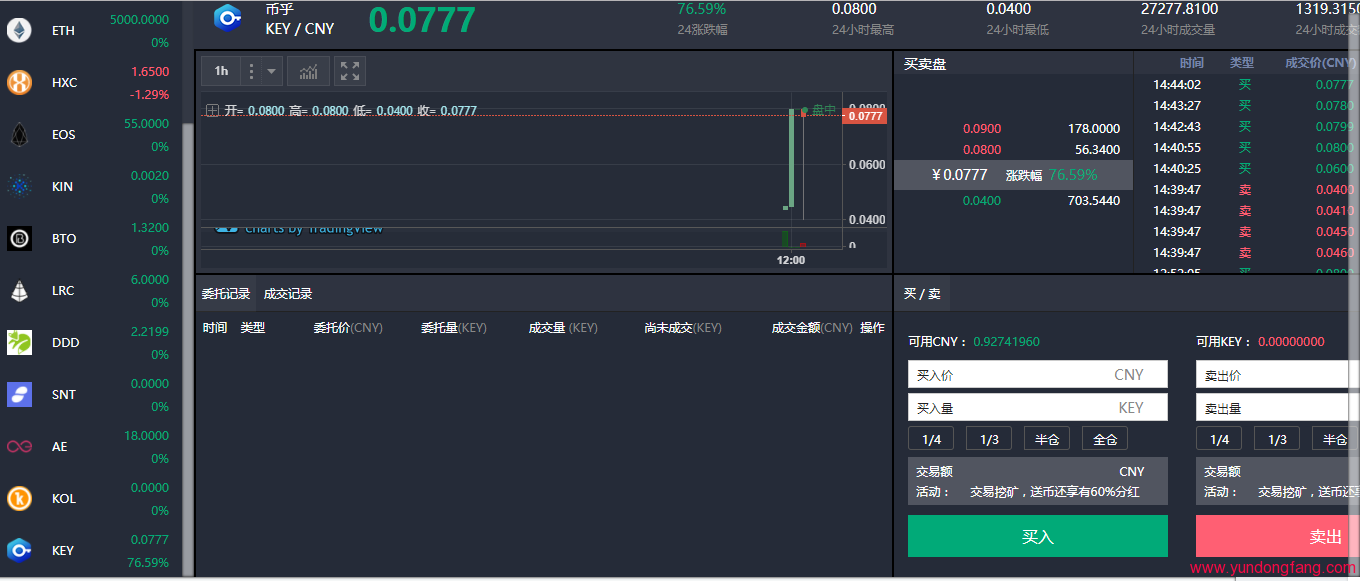Open the chart indicators icon

click(x=309, y=71)
